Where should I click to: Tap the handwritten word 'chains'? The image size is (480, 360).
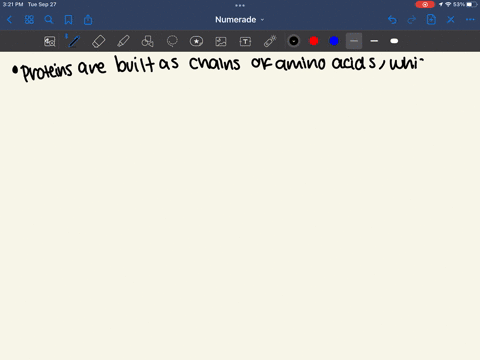click(214, 63)
